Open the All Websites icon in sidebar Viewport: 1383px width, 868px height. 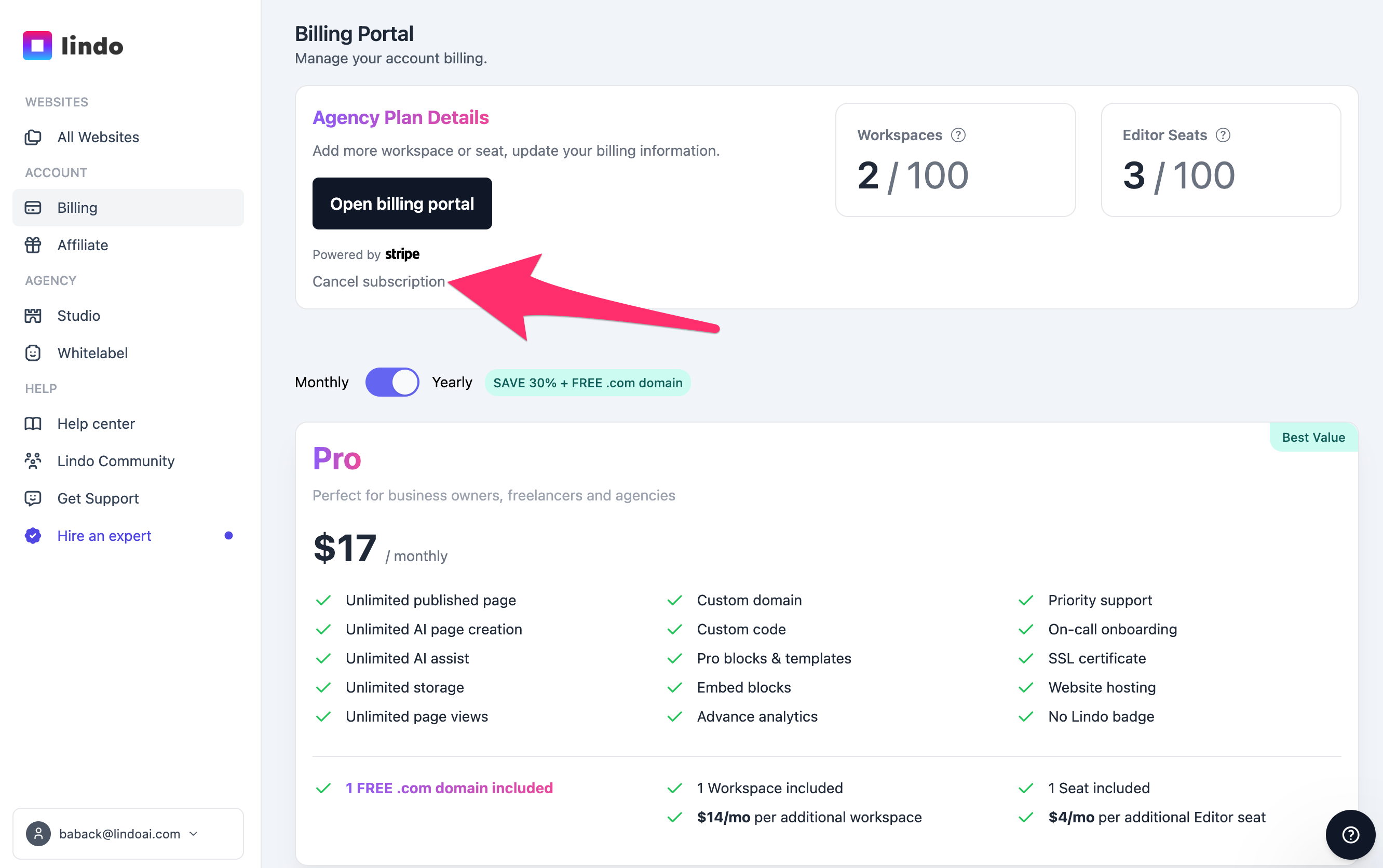(33, 137)
